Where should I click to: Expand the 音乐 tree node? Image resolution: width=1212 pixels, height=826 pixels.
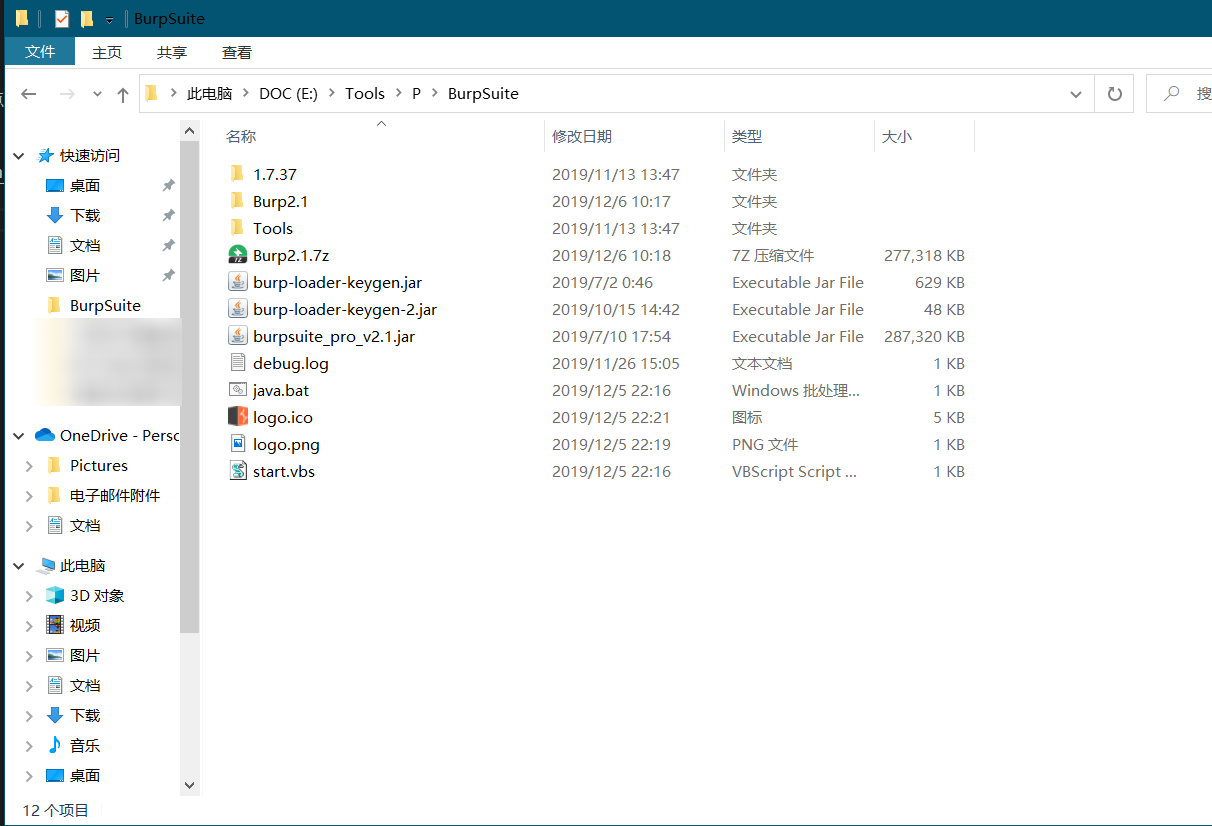click(x=29, y=745)
